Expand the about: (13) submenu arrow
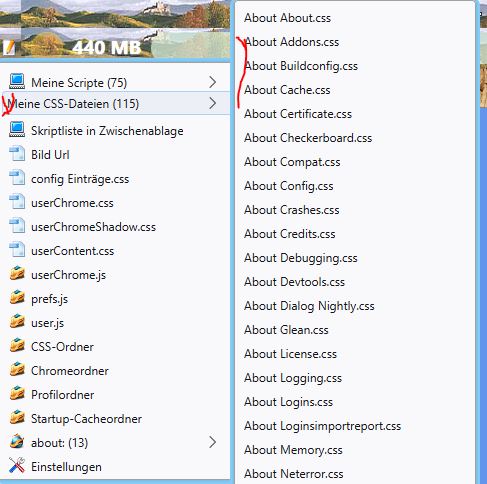The width and height of the screenshot is (487, 484). [x=212, y=442]
